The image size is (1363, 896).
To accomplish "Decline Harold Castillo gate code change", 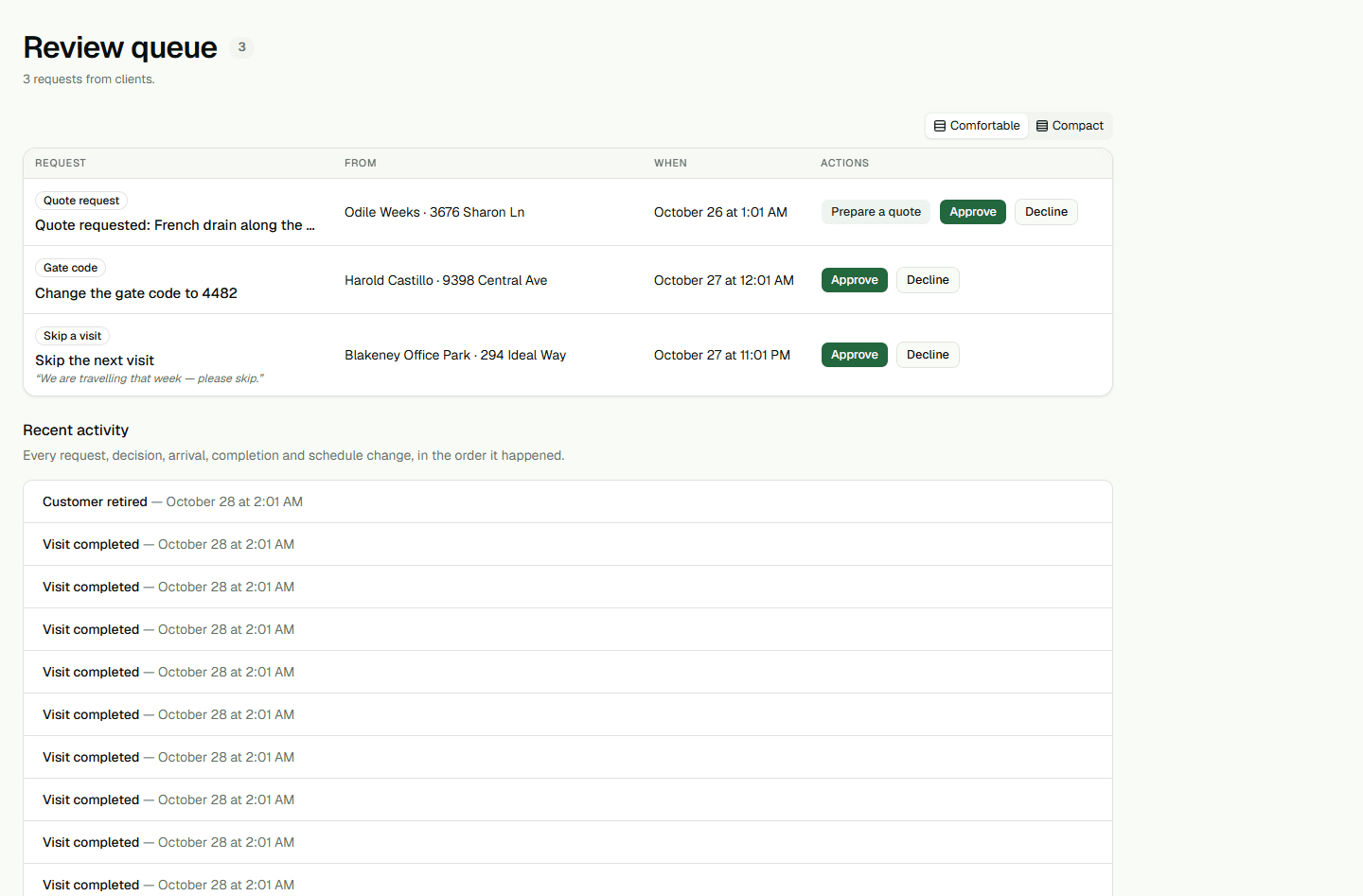I will pyautogui.click(x=928, y=280).
